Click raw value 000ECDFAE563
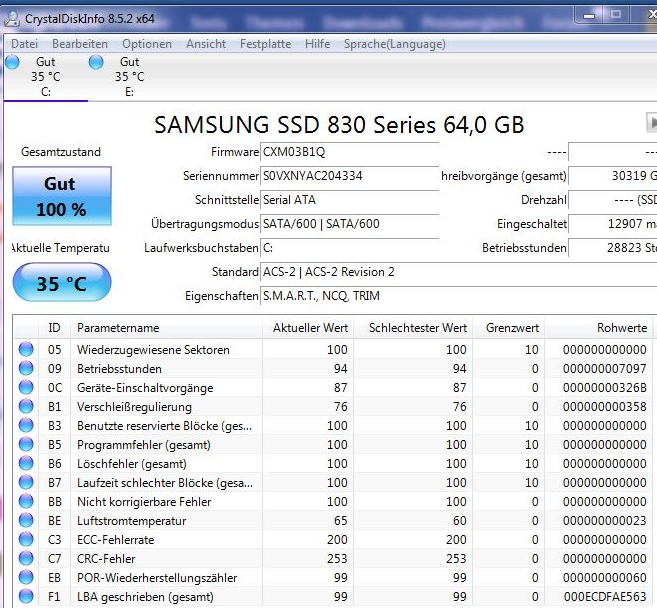 click(605, 597)
